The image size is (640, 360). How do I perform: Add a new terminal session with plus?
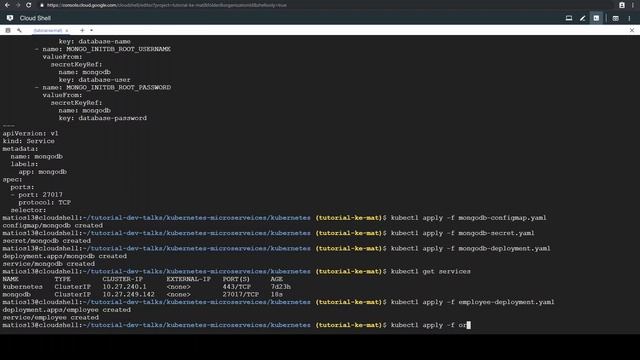[x=82, y=30]
